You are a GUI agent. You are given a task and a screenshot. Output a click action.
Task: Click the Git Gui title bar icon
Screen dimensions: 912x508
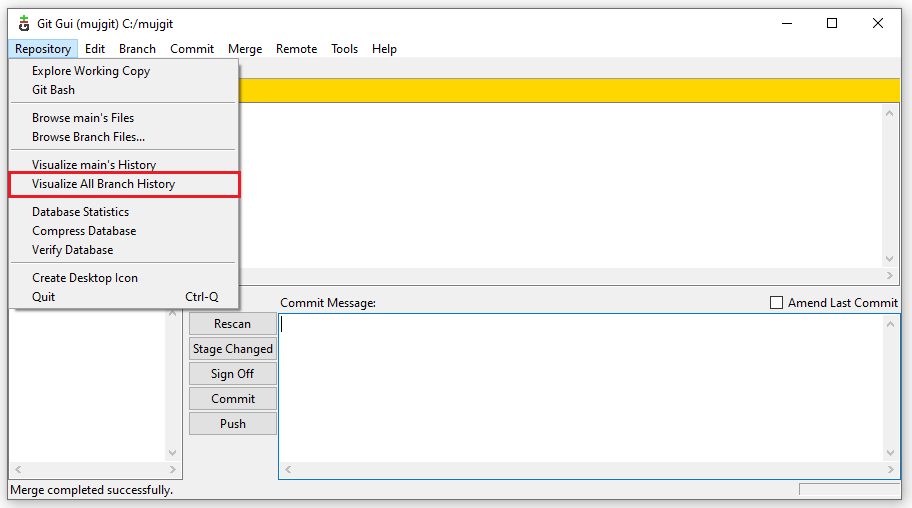(23, 24)
